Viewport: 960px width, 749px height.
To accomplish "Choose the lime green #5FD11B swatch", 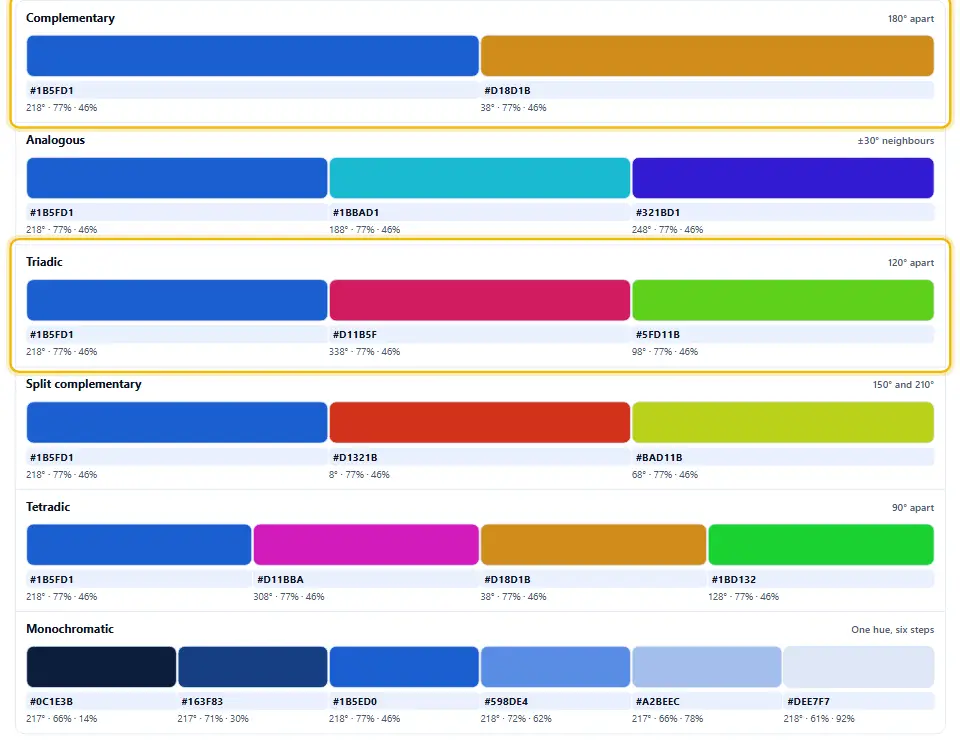I will coord(783,300).
